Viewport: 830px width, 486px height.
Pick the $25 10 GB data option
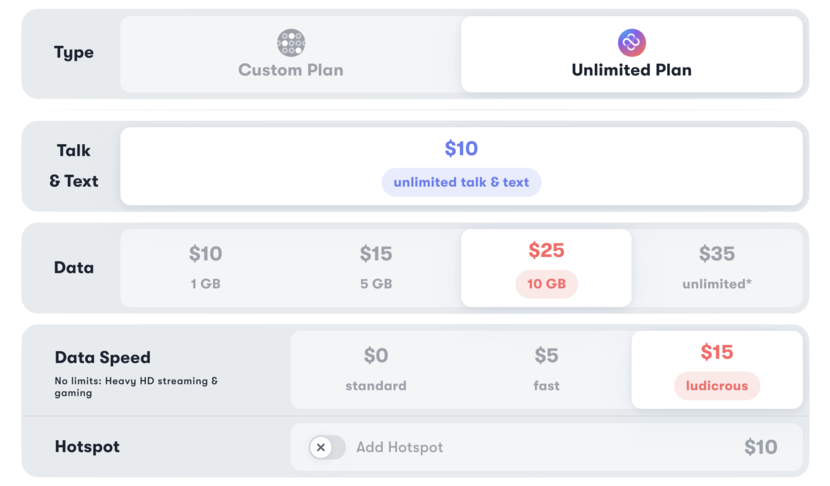(546, 267)
